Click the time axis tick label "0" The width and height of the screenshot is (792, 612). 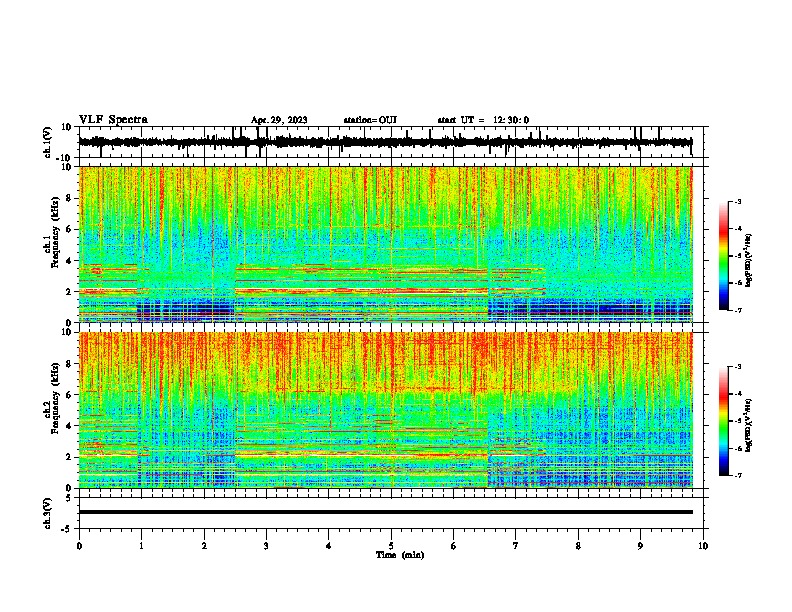click(x=79, y=546)
